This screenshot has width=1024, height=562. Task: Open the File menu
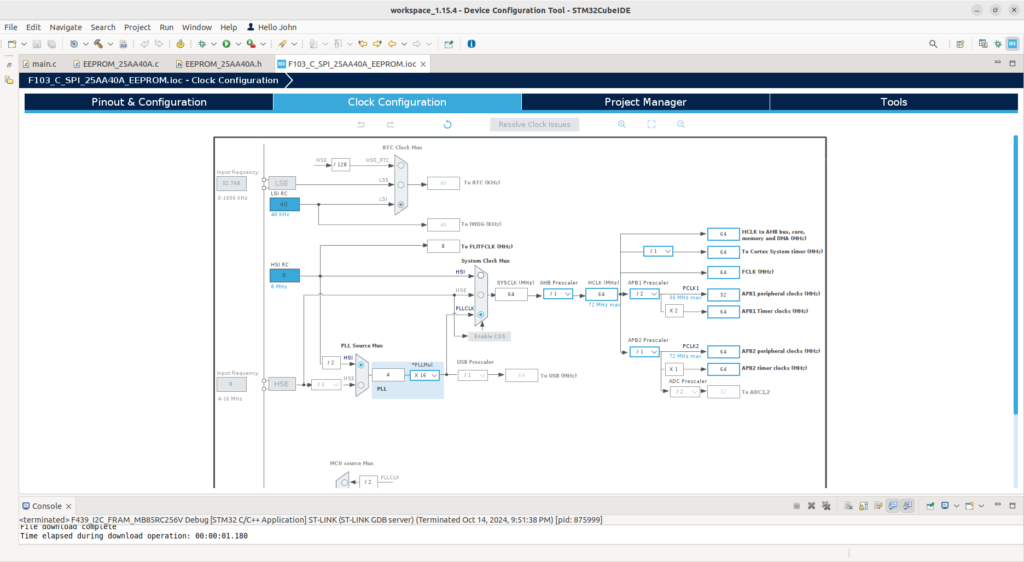[x=11, y=27]
